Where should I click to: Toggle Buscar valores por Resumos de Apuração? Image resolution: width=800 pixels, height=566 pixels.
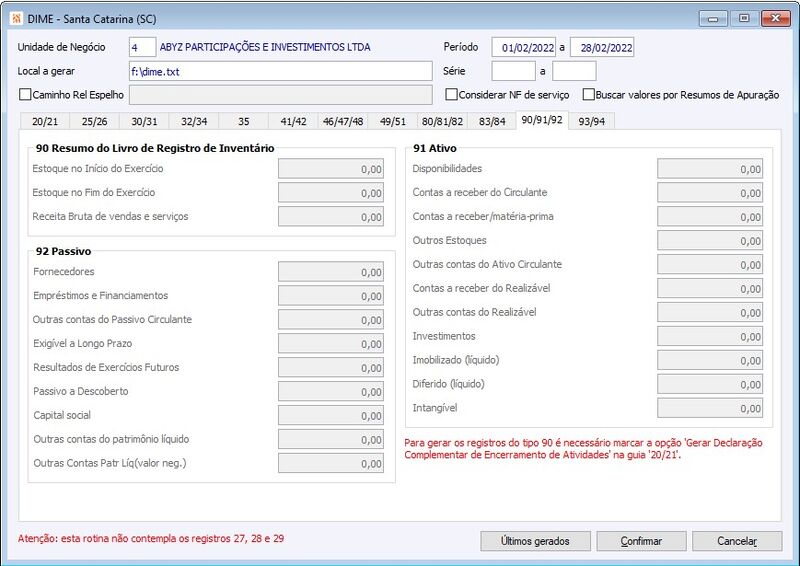pos(589,94)
